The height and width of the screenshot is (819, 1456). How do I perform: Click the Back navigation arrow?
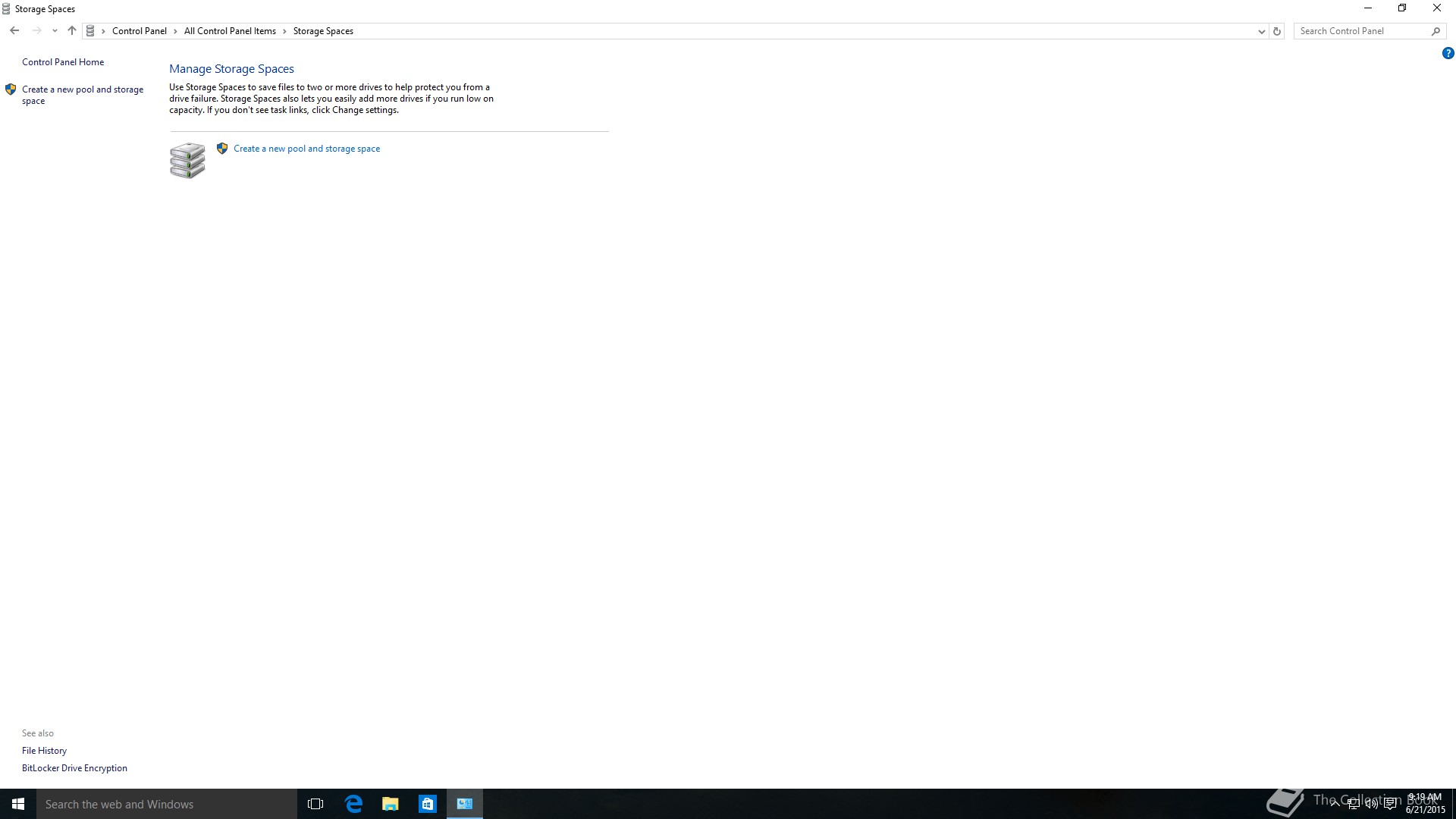click(14, 31)
